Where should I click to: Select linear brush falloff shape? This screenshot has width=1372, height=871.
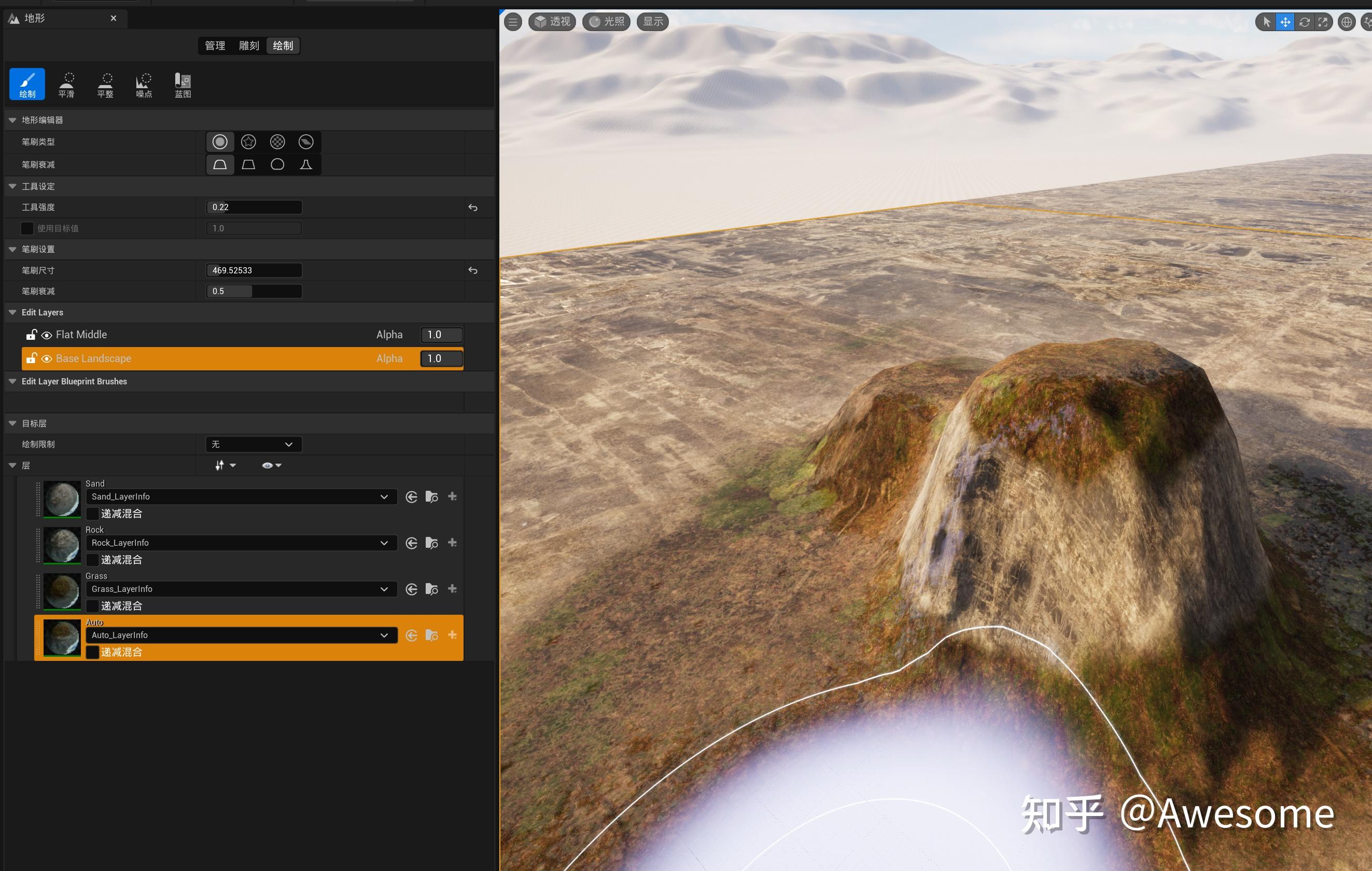pyautogui.click(x=248, y=165)
